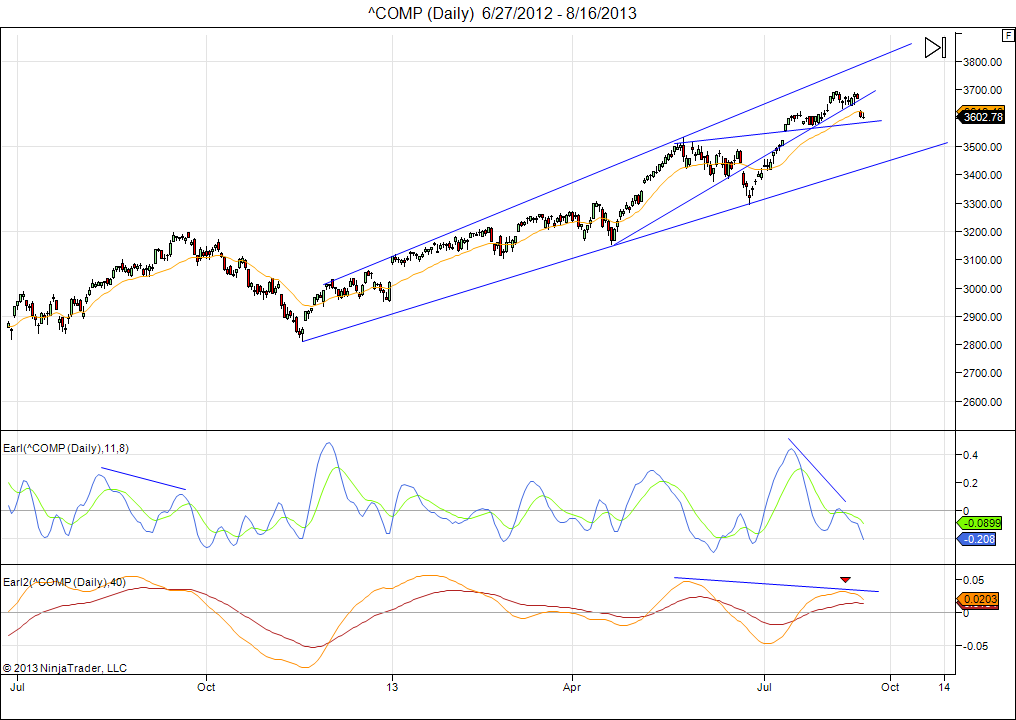
Task: Click the 0.4 level on Earl axis
Action: pyautogui.click(x=971, y=455)
